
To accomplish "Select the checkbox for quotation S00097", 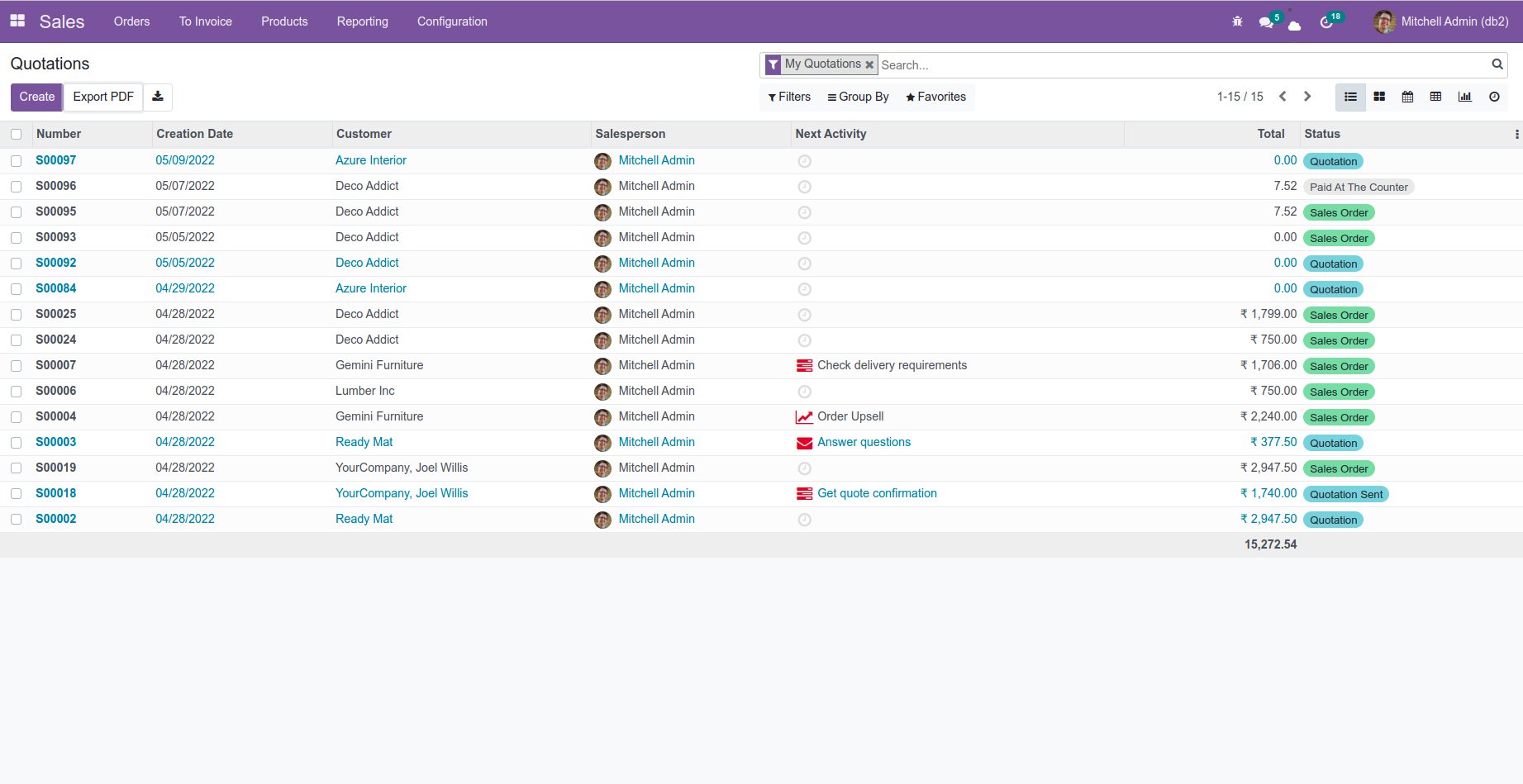I will point(17,161).
